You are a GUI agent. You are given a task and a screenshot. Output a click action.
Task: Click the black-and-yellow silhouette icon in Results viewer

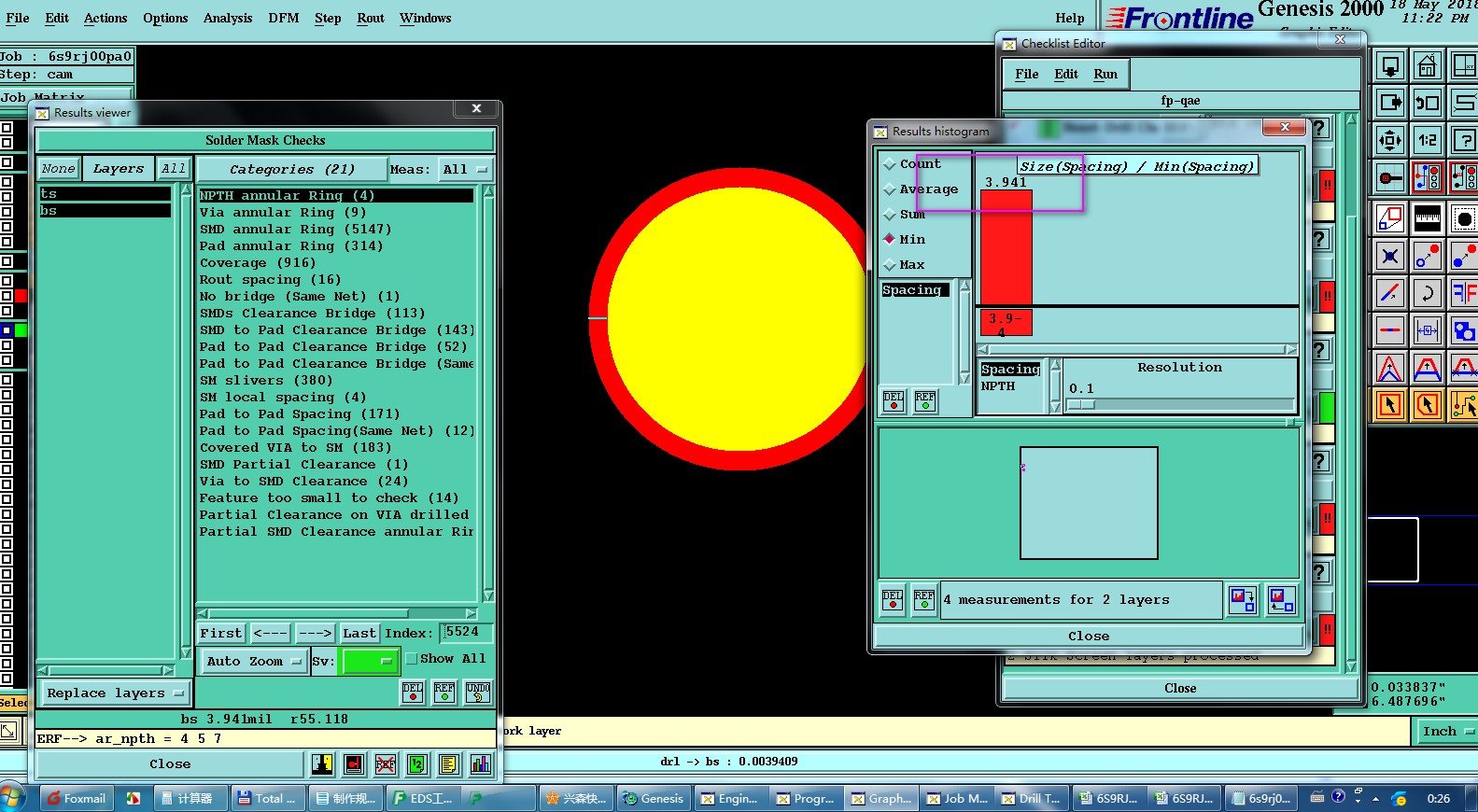tap(322, 765)
